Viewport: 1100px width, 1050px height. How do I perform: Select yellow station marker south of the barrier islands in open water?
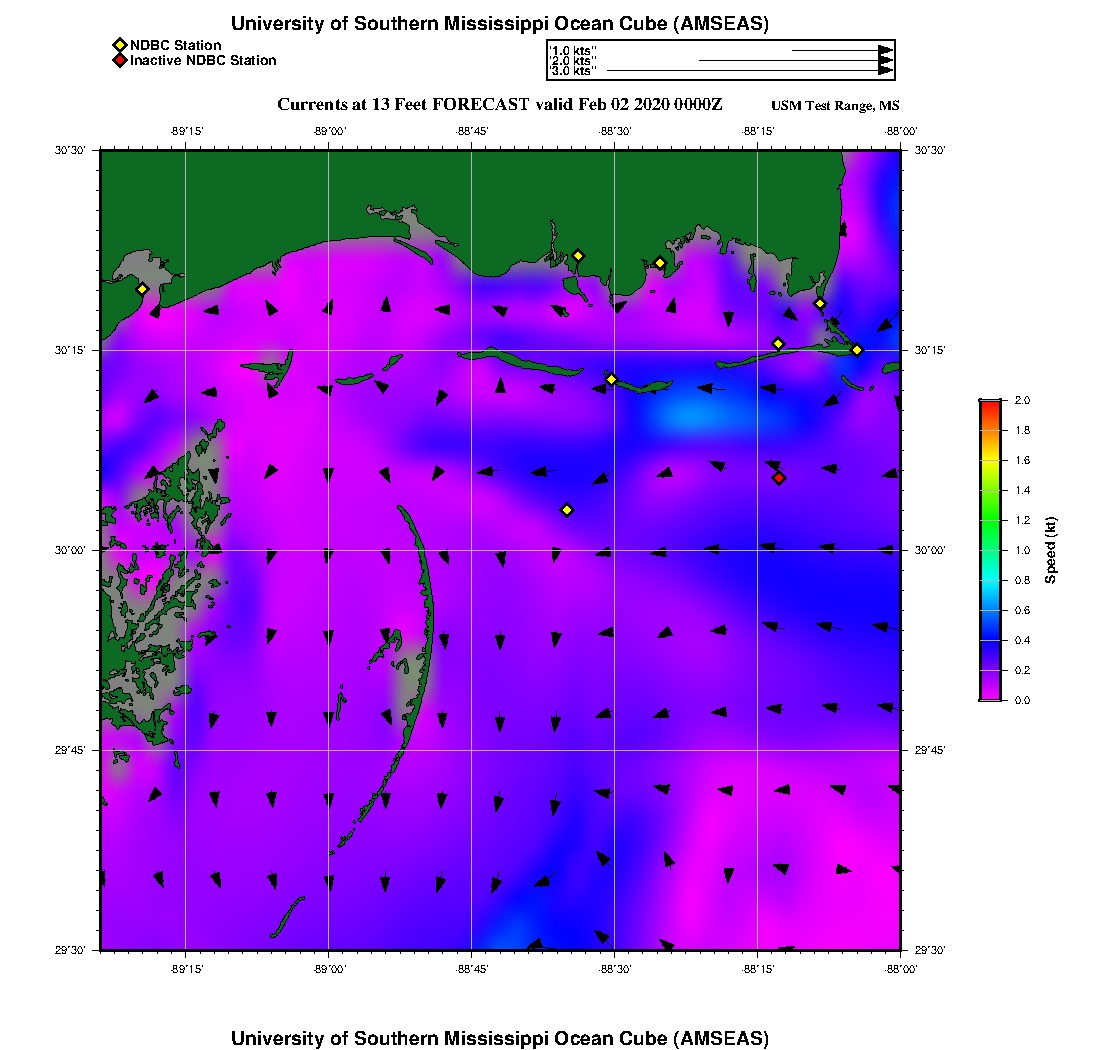pyautogui.click(x=567, y=510)
